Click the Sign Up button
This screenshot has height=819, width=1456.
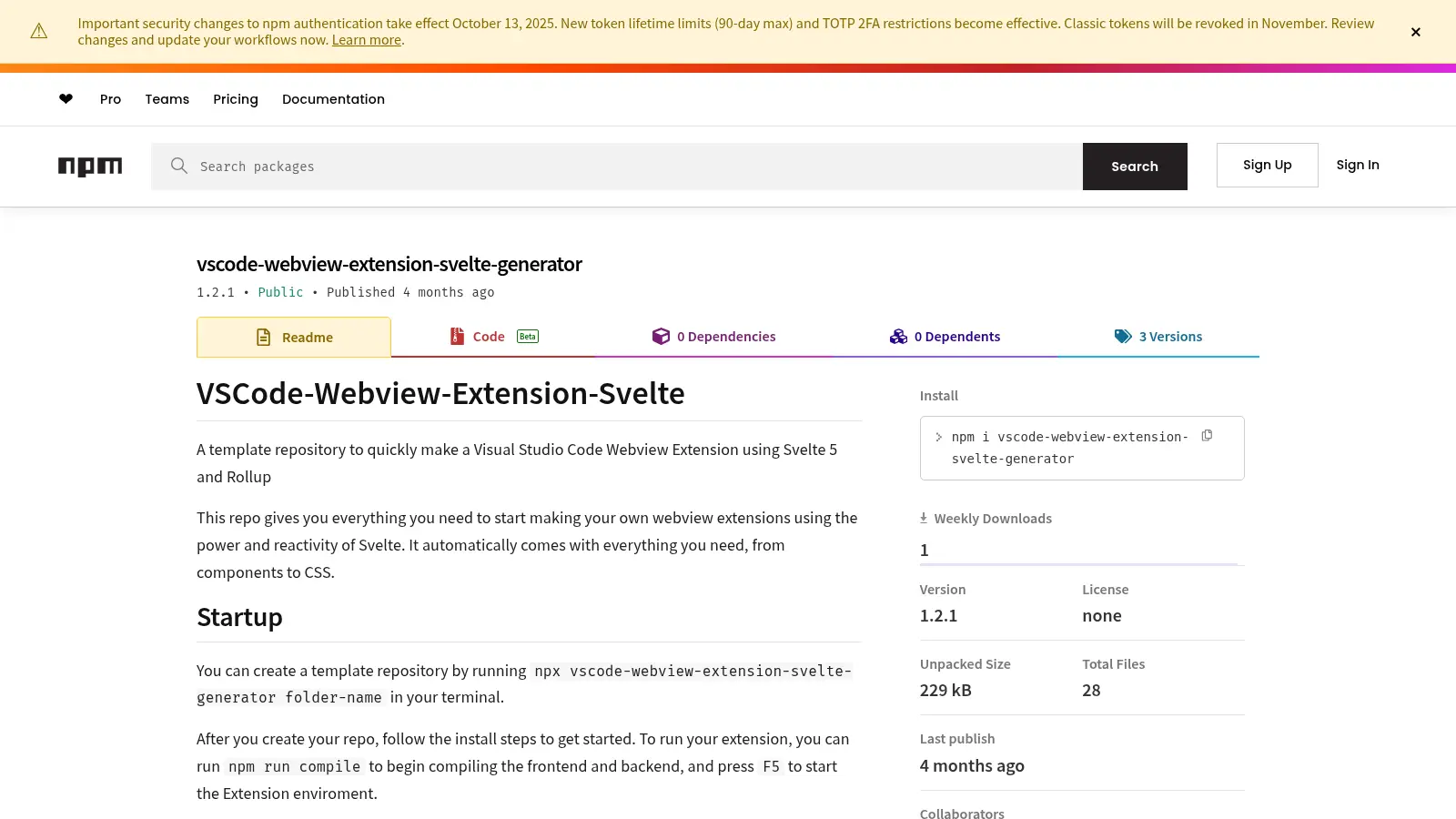(1268, 165)
